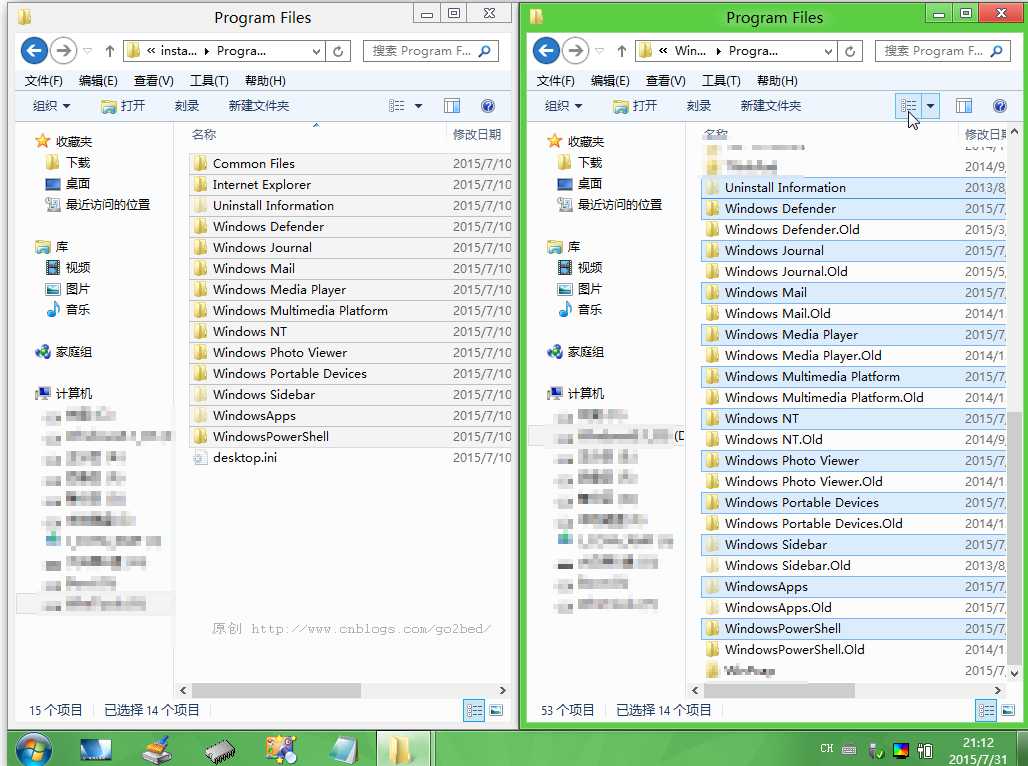Click horizontal scrollbar thumb in right window
The width and height of the screenshot is (1028, 766).
[x=779, y=691]
